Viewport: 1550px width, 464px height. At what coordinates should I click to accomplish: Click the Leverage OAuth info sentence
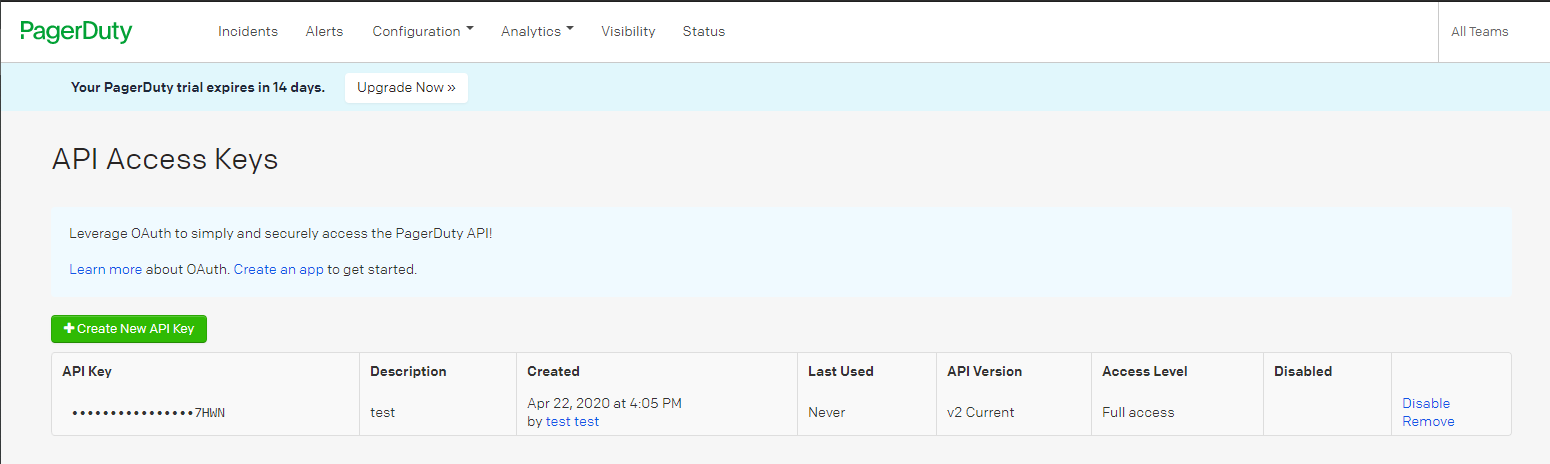click(x=281, y=233)
